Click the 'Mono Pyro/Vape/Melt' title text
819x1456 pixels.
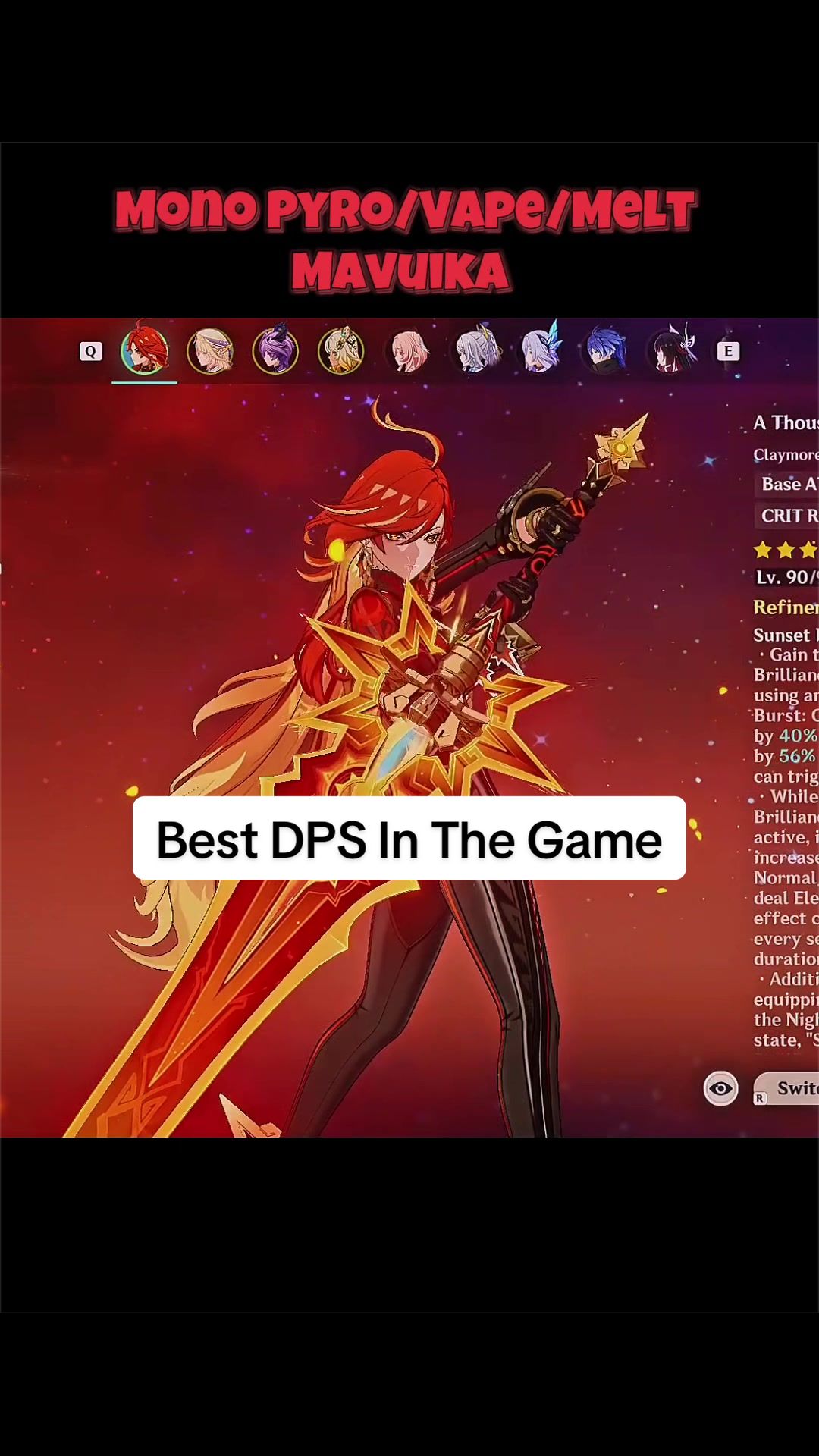pos(405,210)
